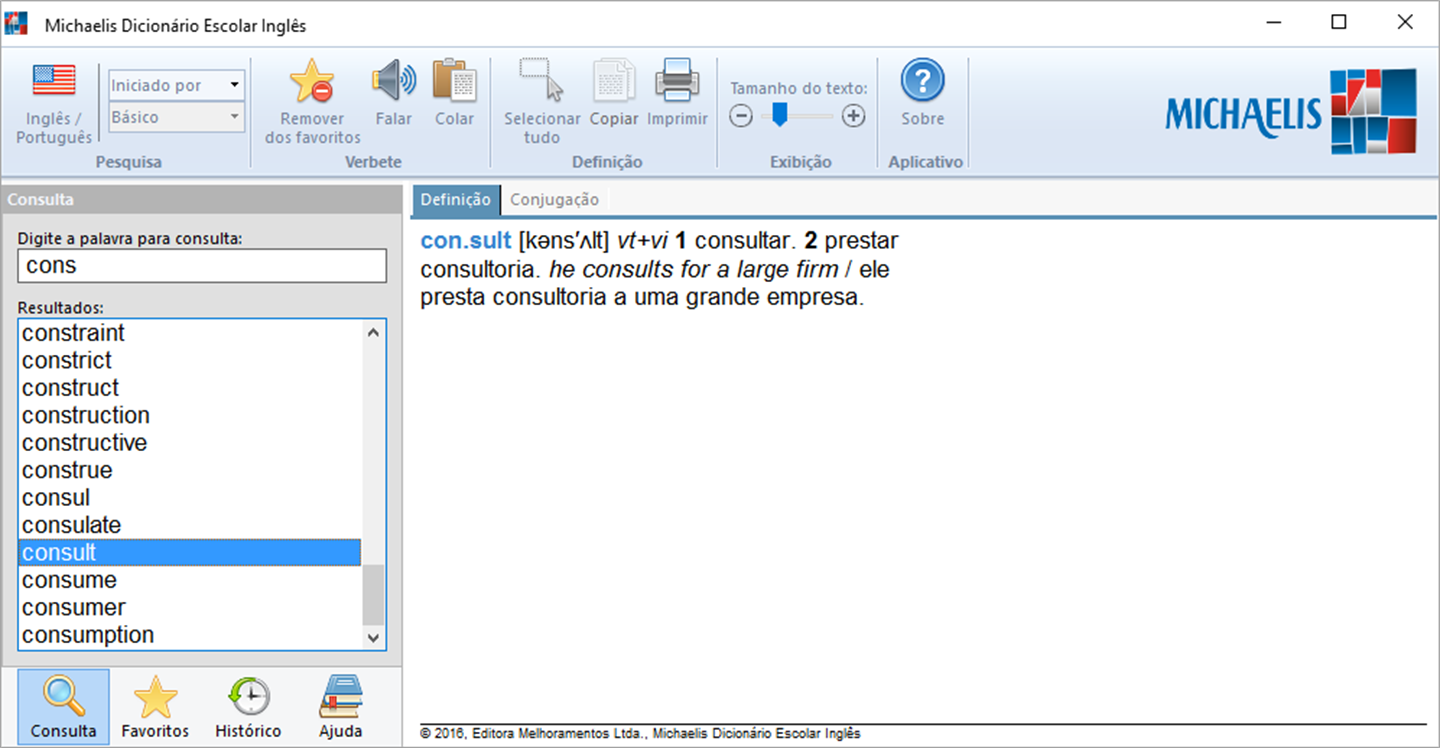The width and height of the screenshot is (1440, 748).
Task: Select the Definição tab
Action: [455, 199]
